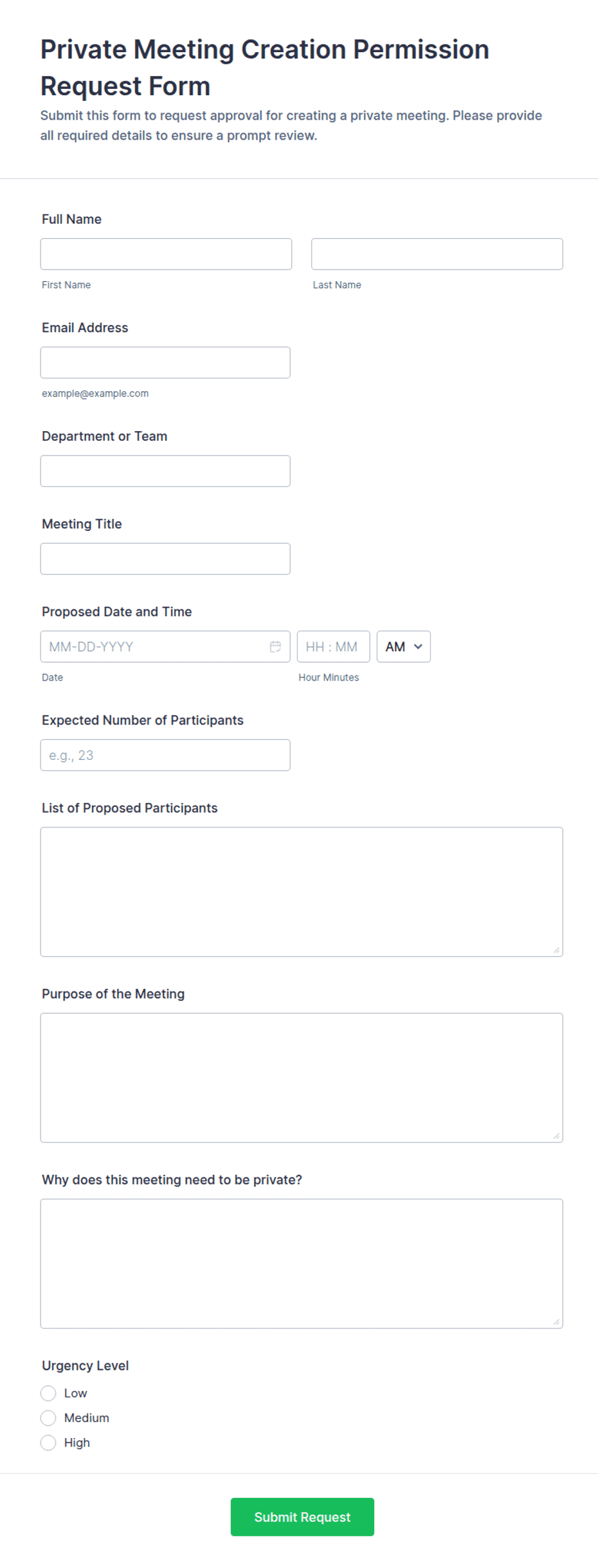The height and width of the screenshot is (1568, 598).
Task: Click the HH : MM time field
Action: tap(333, 647)
